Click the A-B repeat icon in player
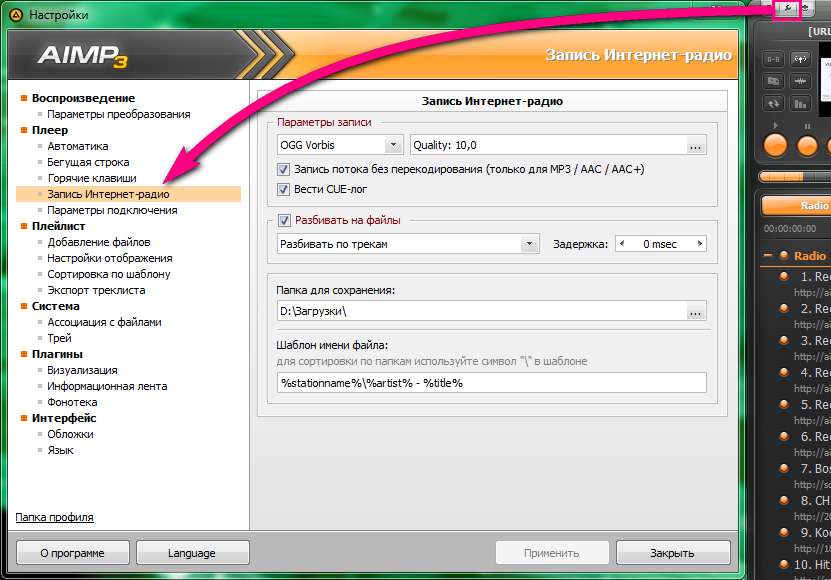The height and width of the screenshot is (580, 831). [x=773, y=58]
